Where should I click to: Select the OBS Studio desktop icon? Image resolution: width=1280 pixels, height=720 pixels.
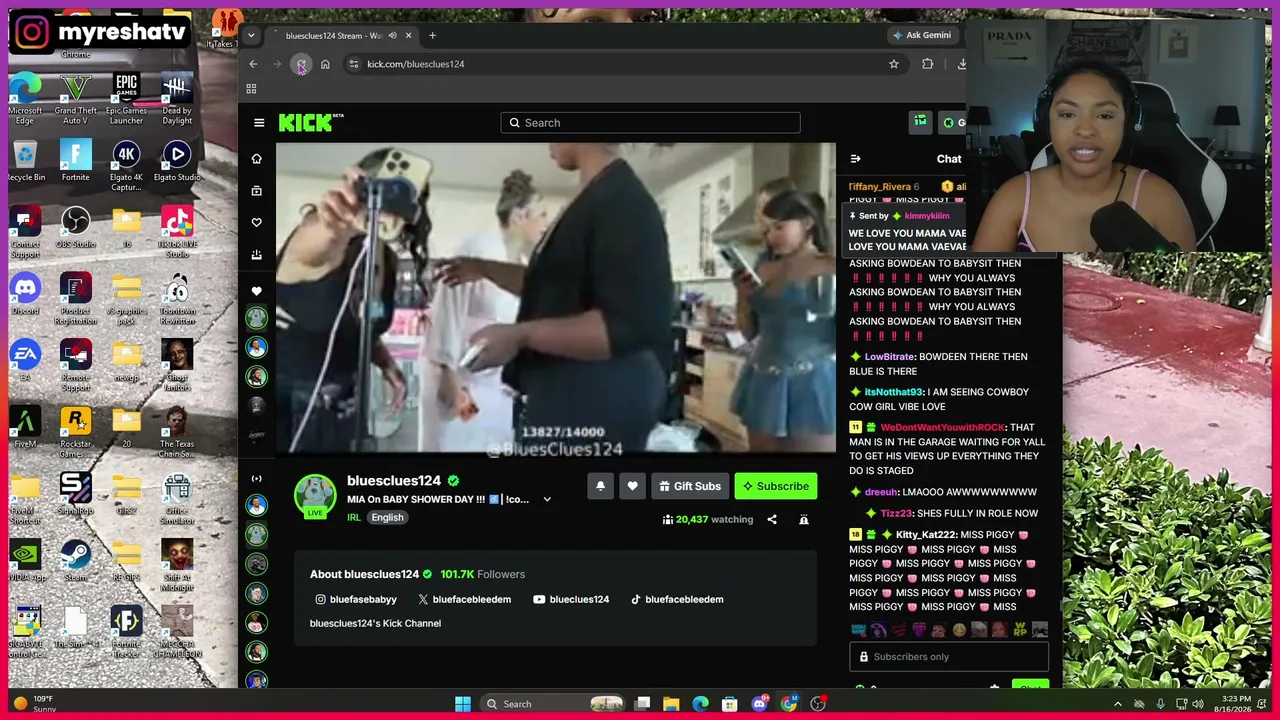[x=75, y=228]
